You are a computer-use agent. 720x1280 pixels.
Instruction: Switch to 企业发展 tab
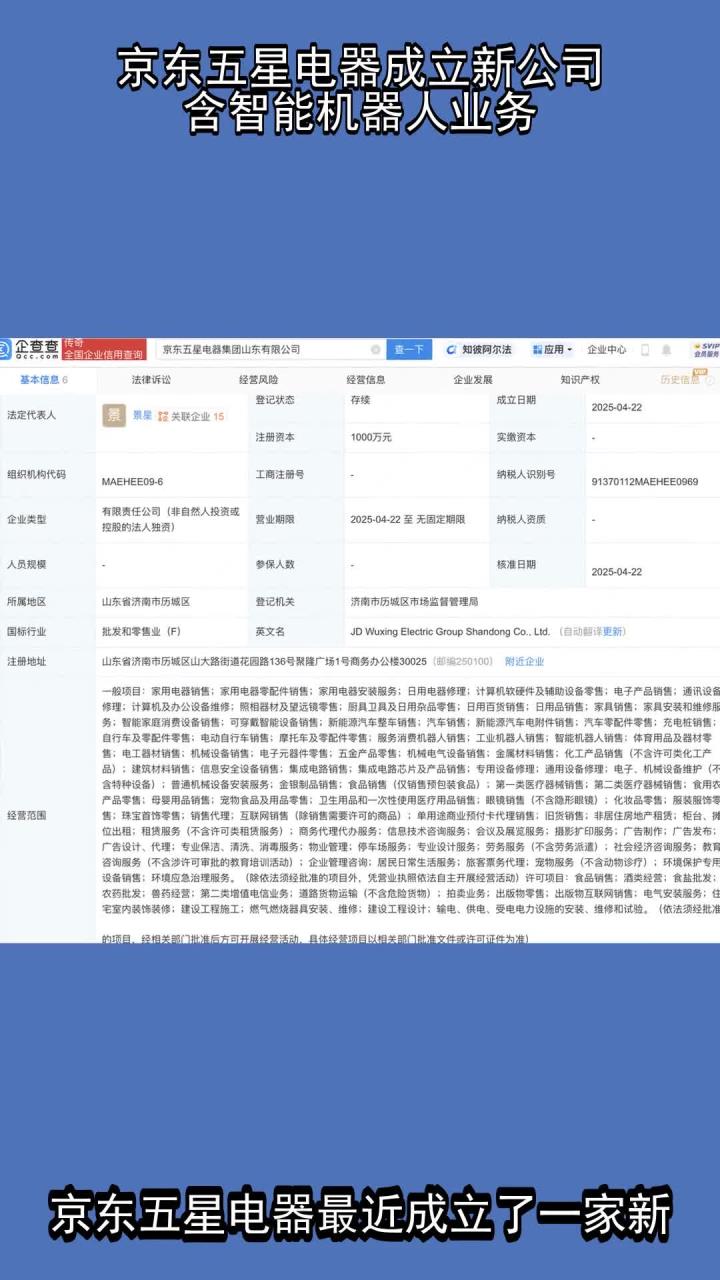point(473,380)
